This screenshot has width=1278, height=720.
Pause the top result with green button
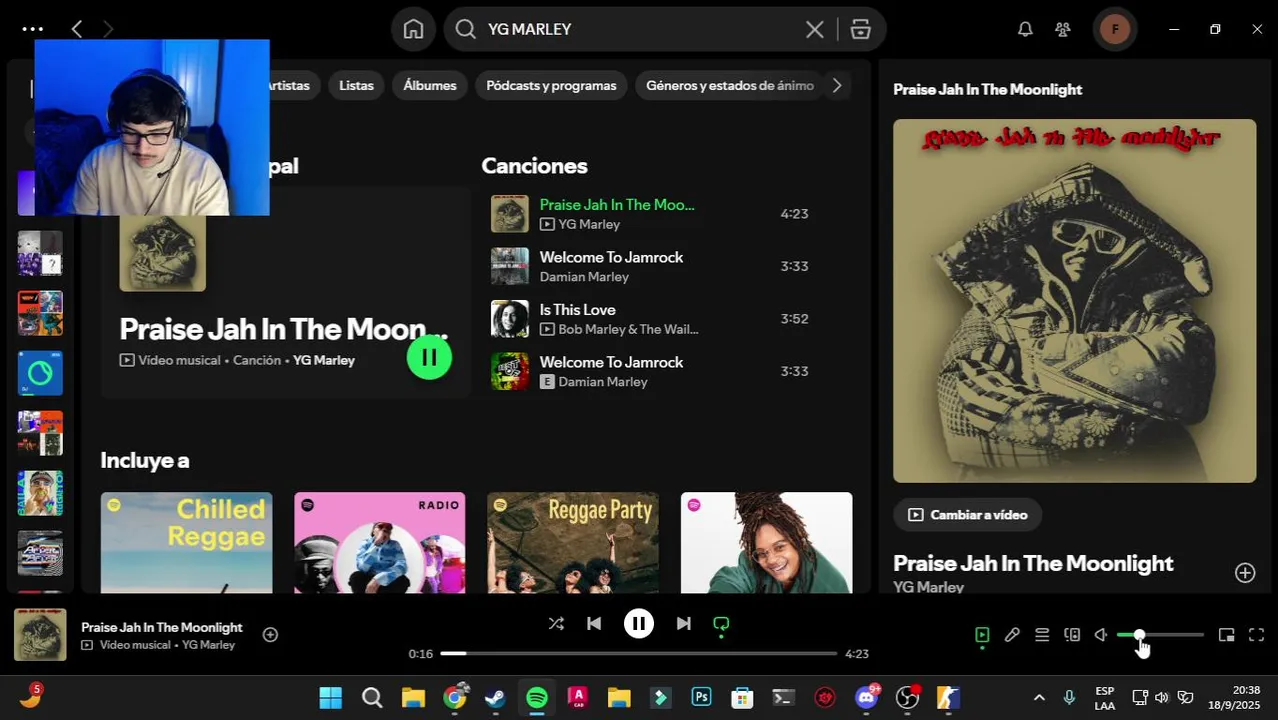pyautogui.click(x=430, y=357)
